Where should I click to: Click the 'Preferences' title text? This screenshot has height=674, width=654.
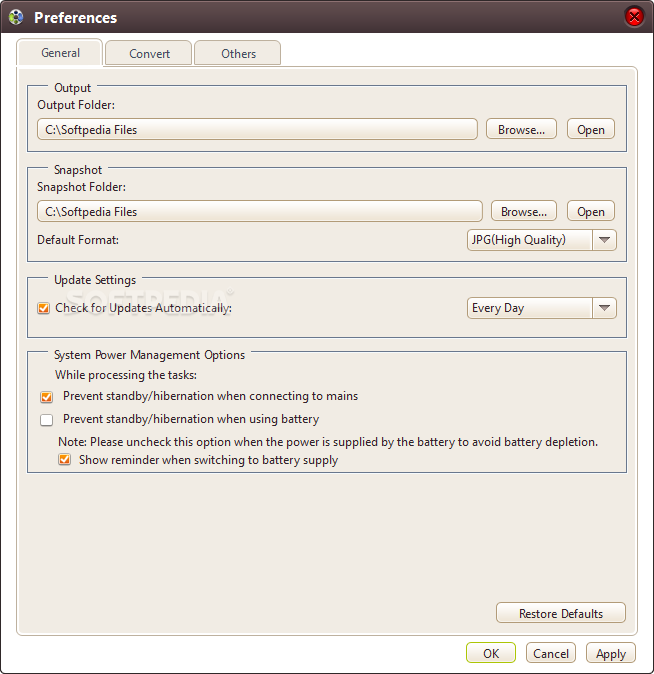pos(76,18)
